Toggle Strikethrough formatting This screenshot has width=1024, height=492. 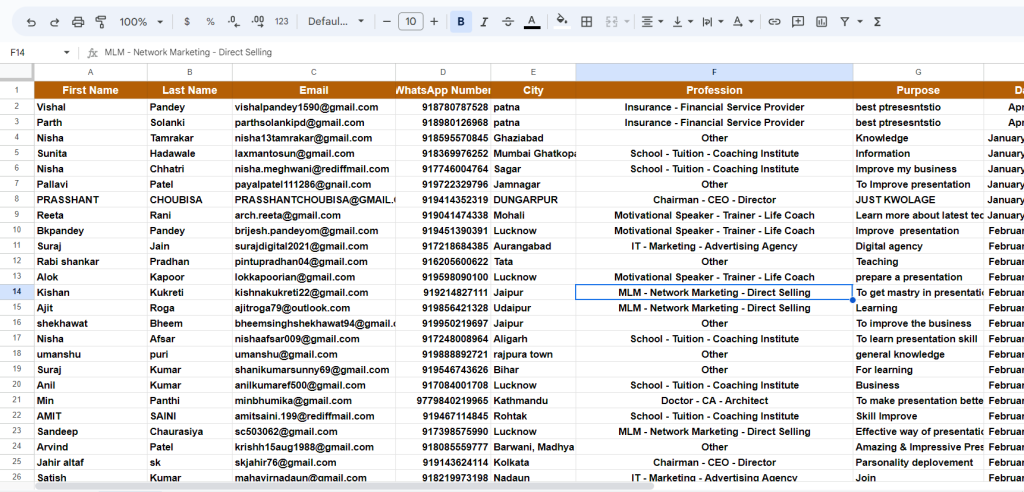[508, 22]
